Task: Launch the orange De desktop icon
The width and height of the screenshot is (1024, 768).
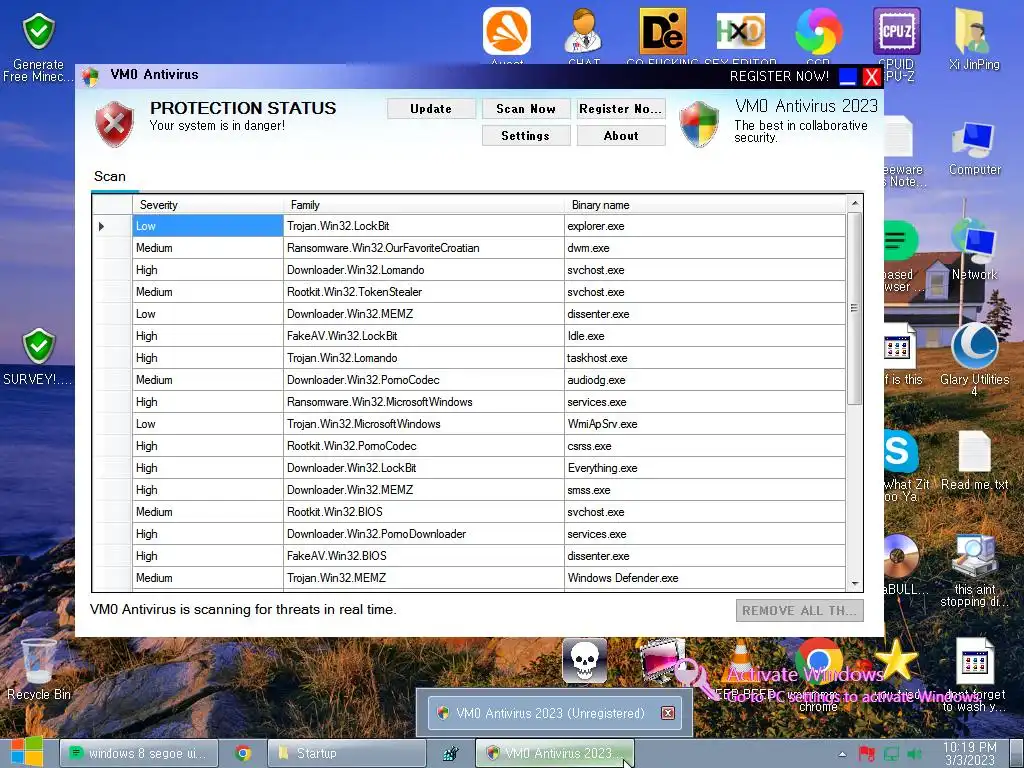Action: point(662,32)
